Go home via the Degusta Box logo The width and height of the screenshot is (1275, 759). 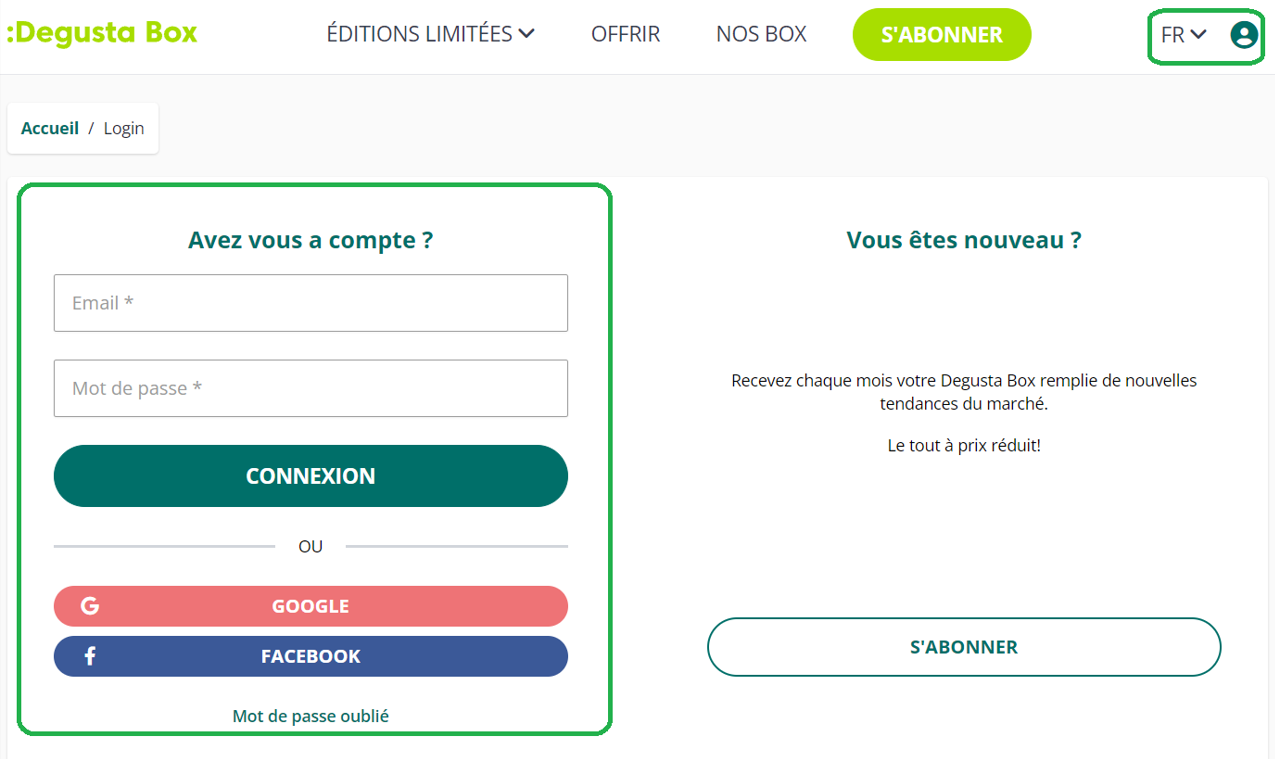(x=102, y=33)
